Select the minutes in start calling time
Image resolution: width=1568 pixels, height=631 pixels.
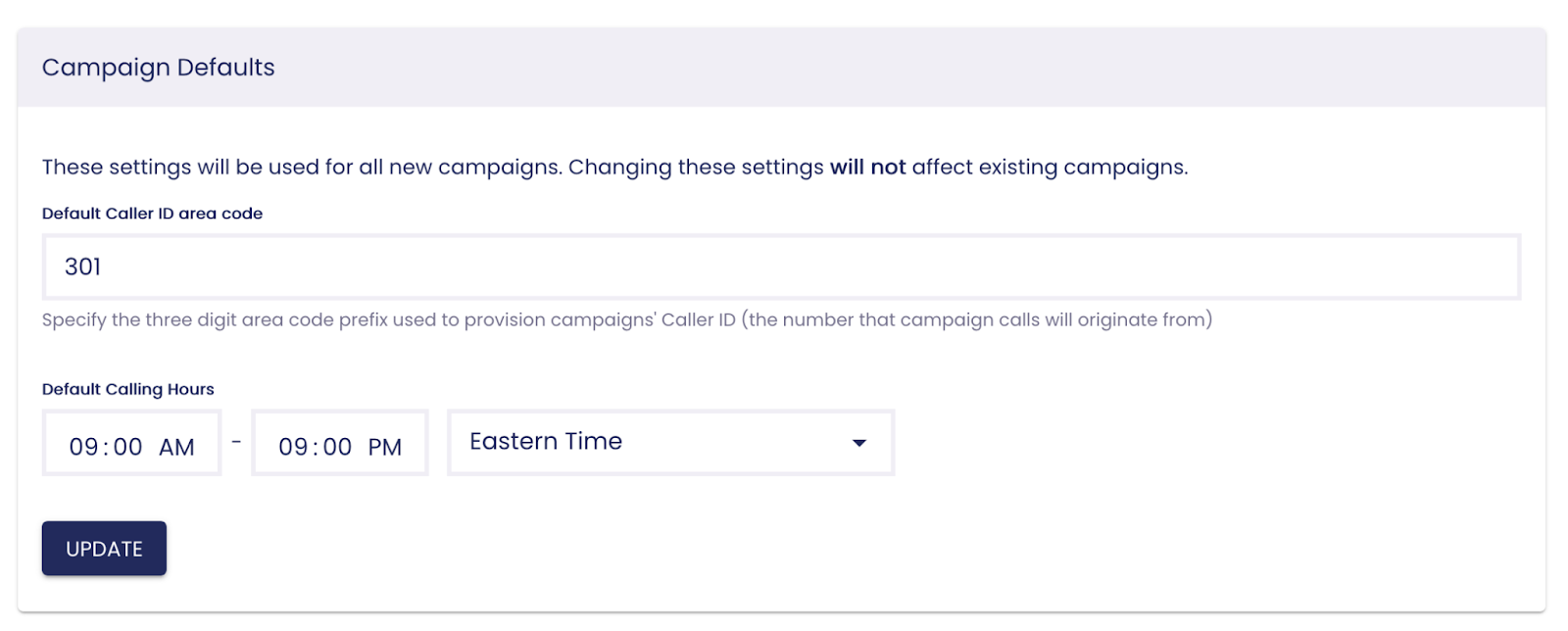pyautogui.click(x=128, y=447)
